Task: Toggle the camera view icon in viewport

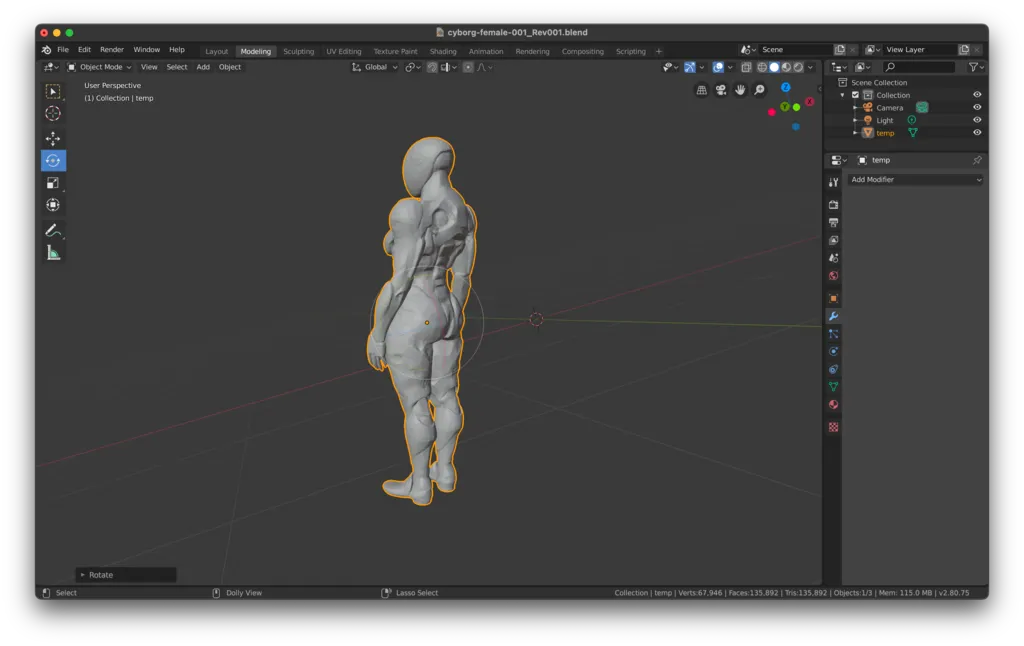Action: (721, 90)
